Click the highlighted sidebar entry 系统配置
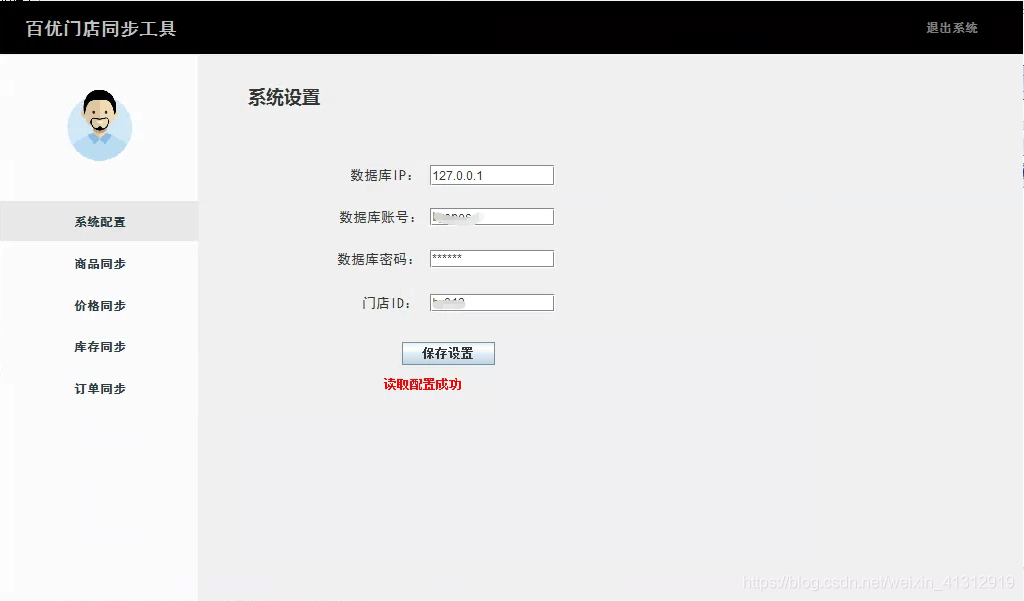 [x=99, y=221]
